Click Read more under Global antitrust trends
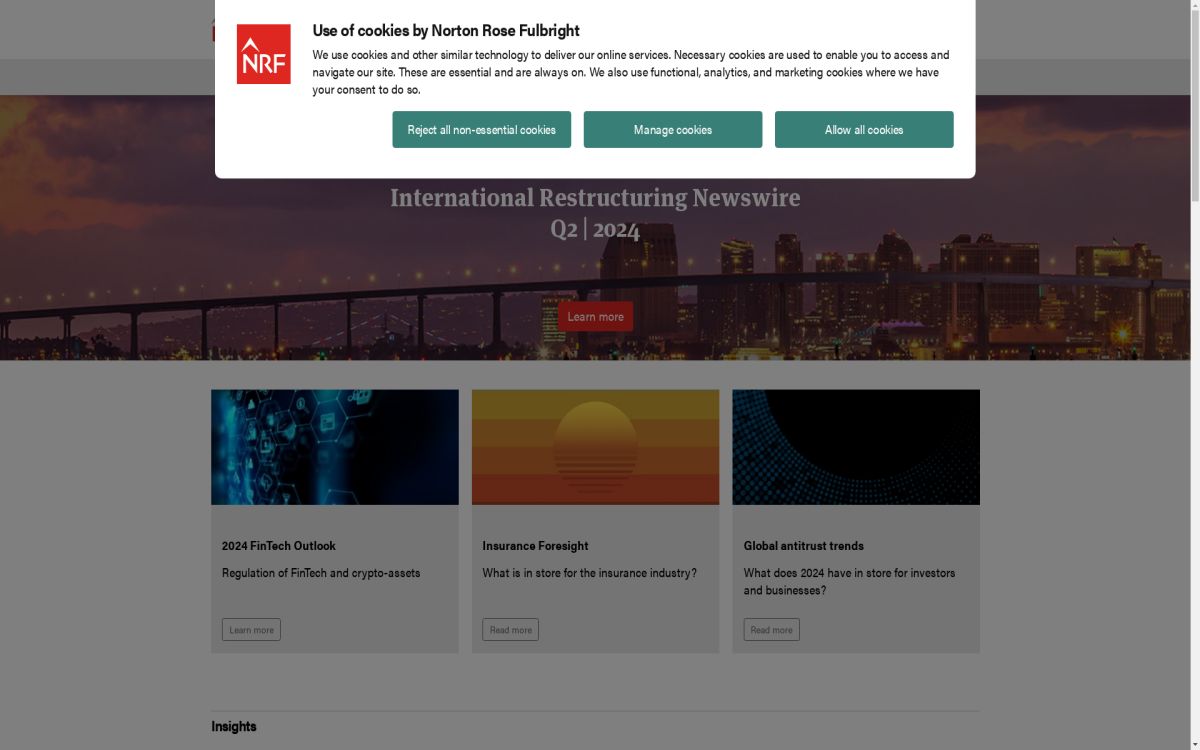The width and height of the screenshot is (1200, 750). [772, 630]
